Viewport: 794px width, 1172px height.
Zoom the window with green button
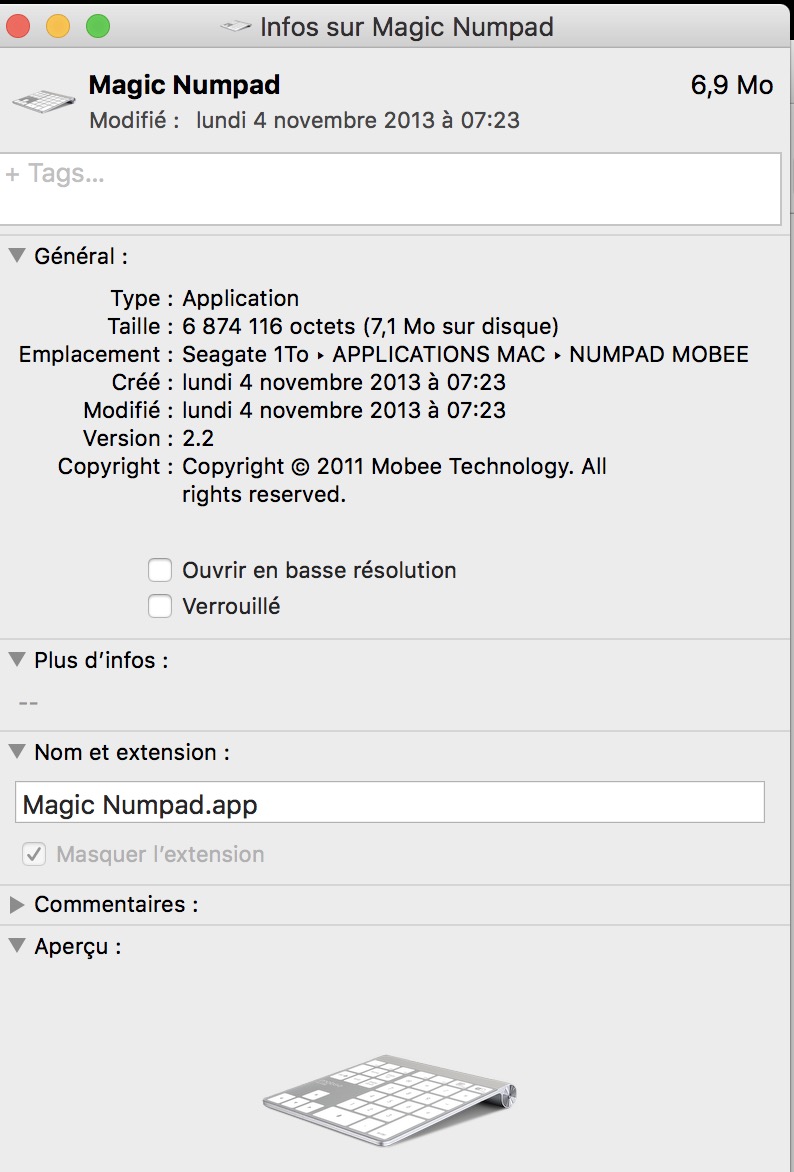98,27
